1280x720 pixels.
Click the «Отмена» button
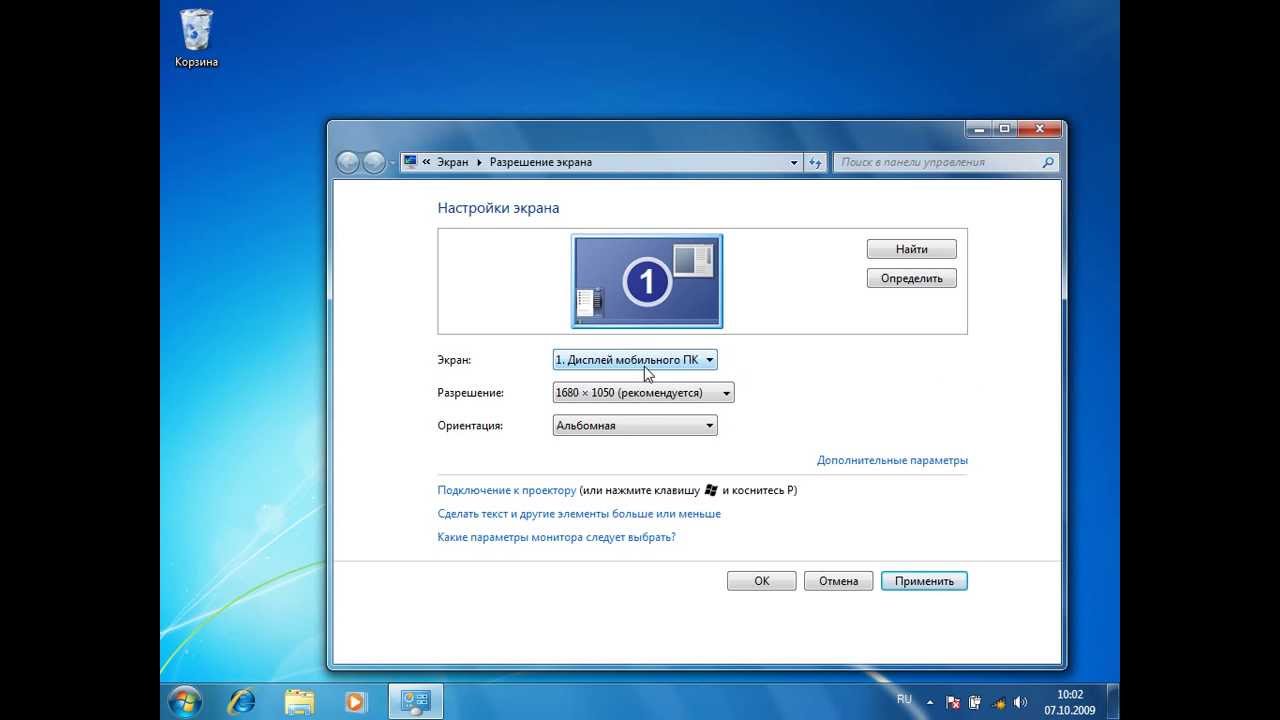pos(839,581)
